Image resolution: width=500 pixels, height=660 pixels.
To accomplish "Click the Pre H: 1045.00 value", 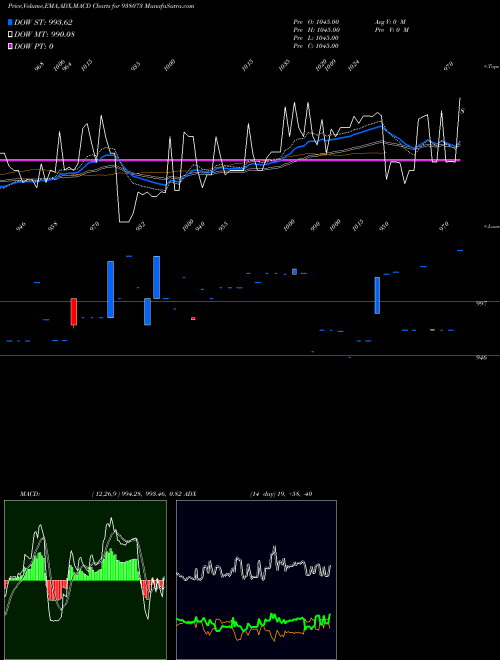I will coord(316,30).
